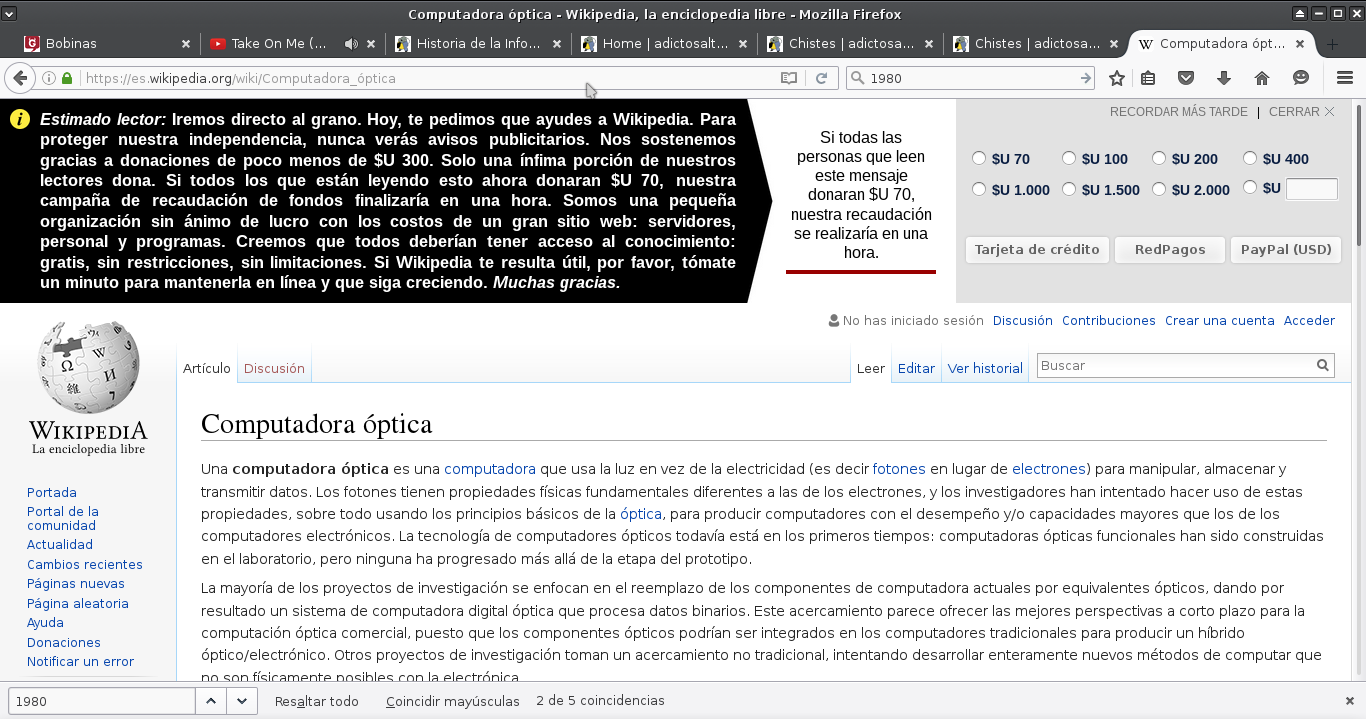This screenshot has width=1366, height=719.
Task: Open the Editar tab
Action: (916, 368)
